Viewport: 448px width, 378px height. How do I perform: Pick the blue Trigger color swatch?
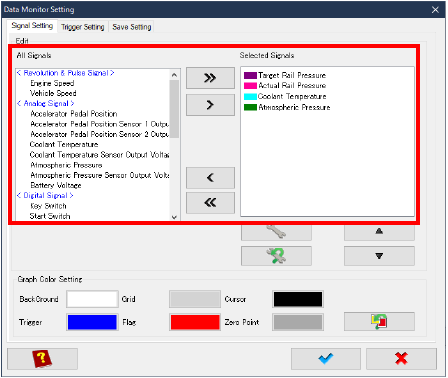(x=92, y=322)
